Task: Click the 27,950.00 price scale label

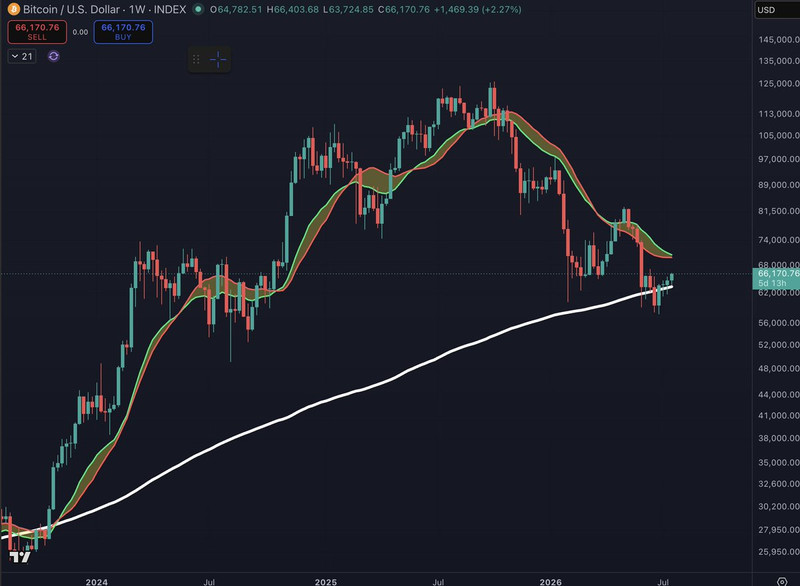Action: [x=779, y=530]
